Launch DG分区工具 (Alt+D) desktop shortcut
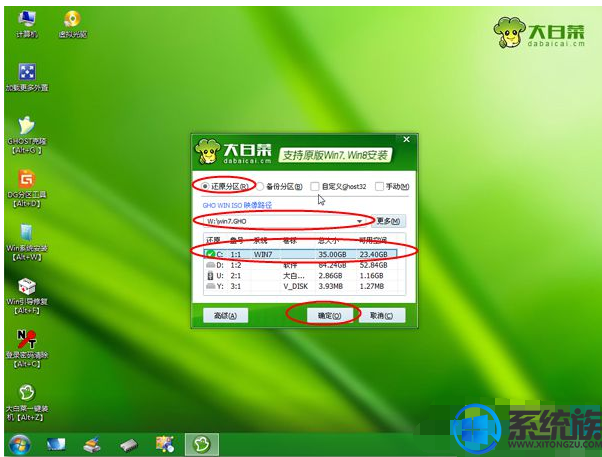Image resolution: width=602 pixels, height=457 pixels. (26, 188)
